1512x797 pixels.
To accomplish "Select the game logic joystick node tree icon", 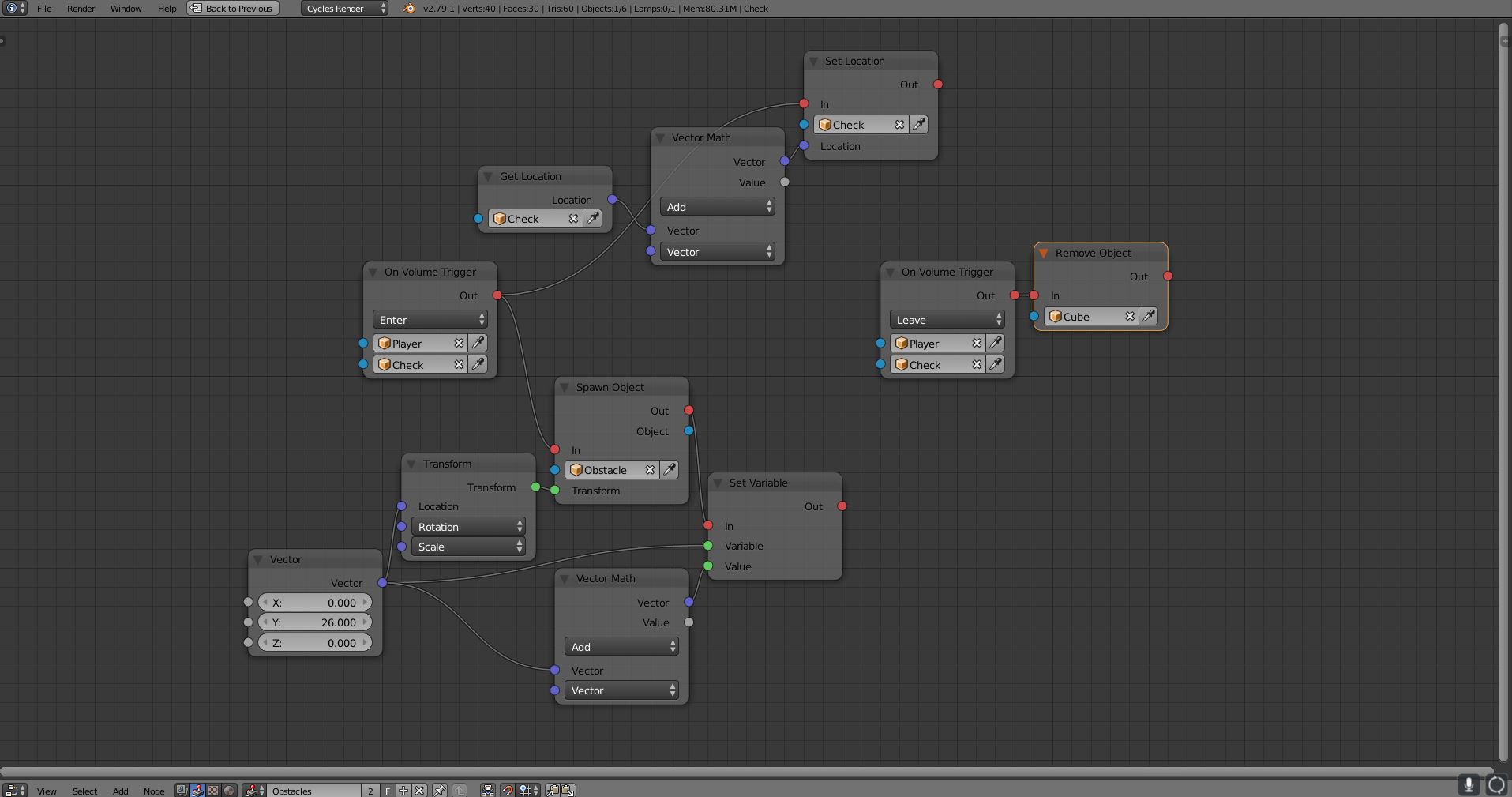I will coord(253,790).
